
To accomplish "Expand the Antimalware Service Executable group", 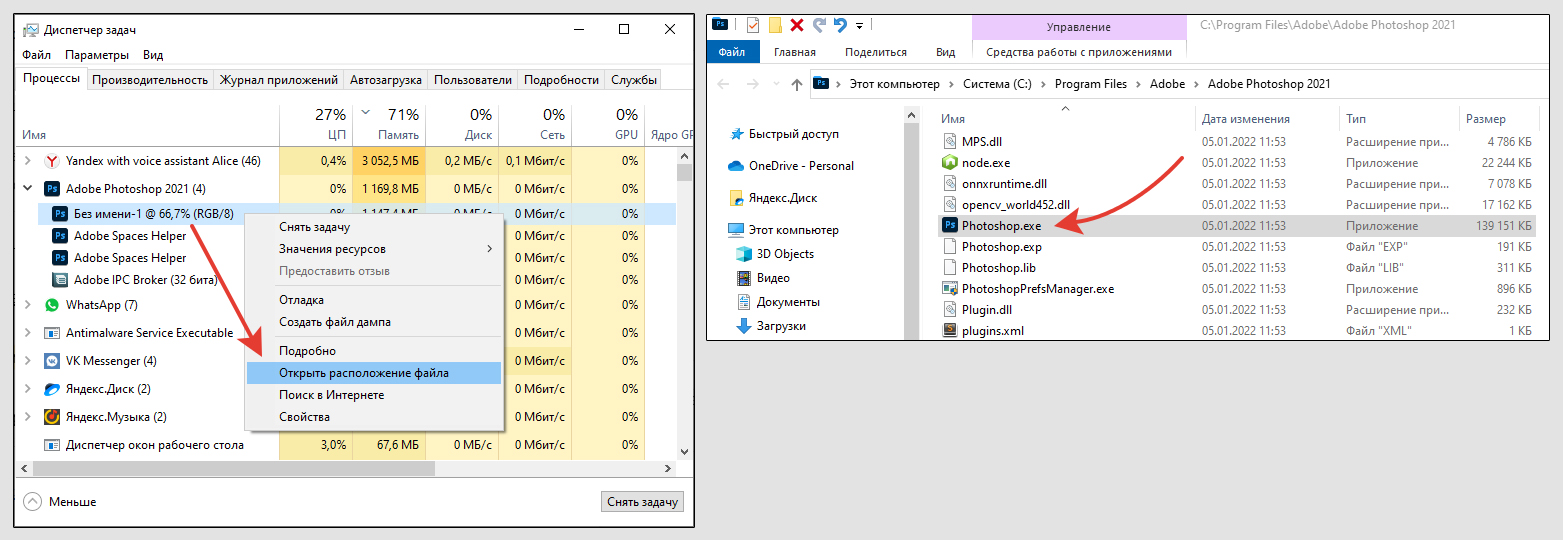I will [x=27, y=333].
